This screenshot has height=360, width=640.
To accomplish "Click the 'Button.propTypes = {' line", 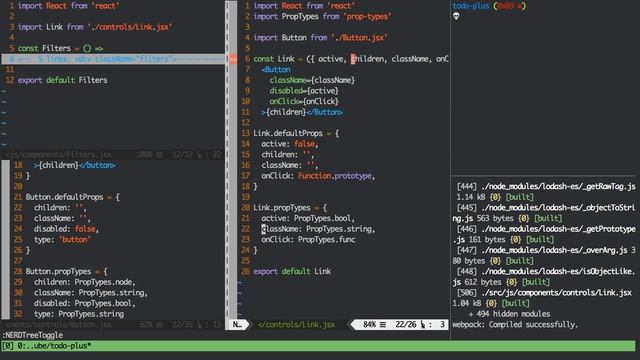I will 67,271.
